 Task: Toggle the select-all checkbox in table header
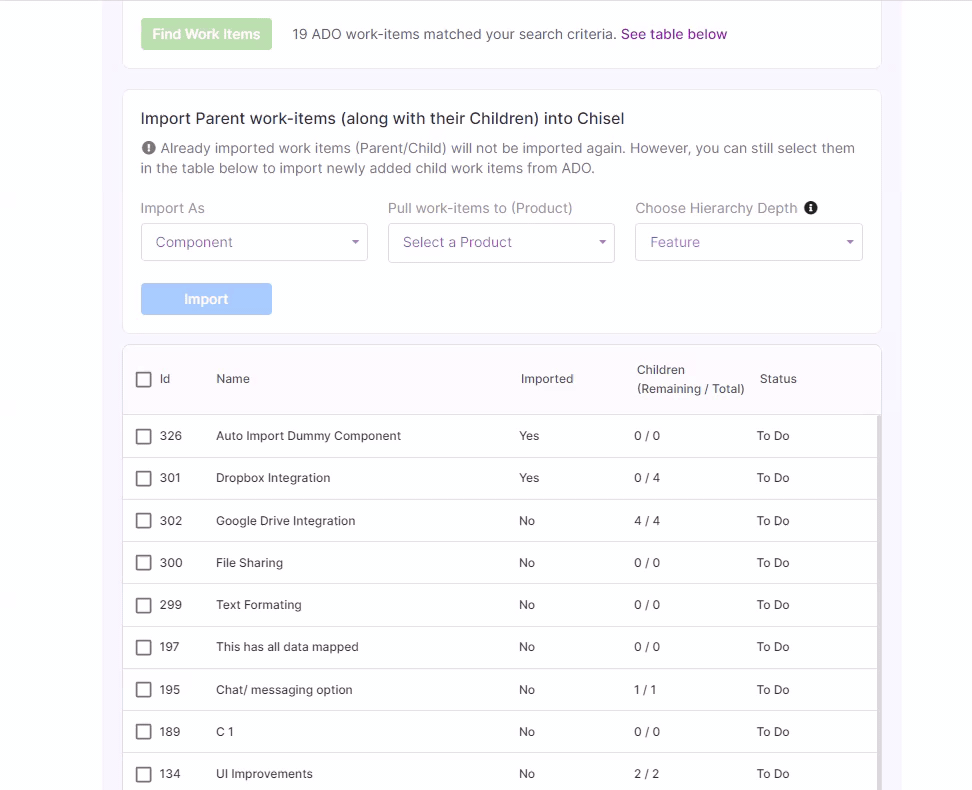click(143, 379)
